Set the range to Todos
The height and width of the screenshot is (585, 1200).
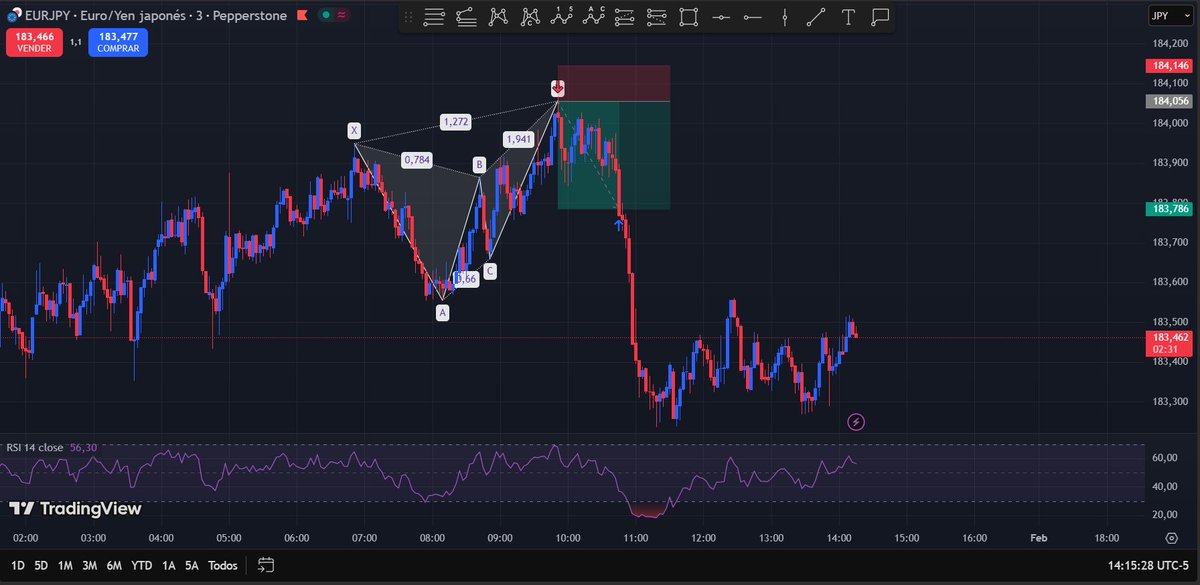(223, 565)
